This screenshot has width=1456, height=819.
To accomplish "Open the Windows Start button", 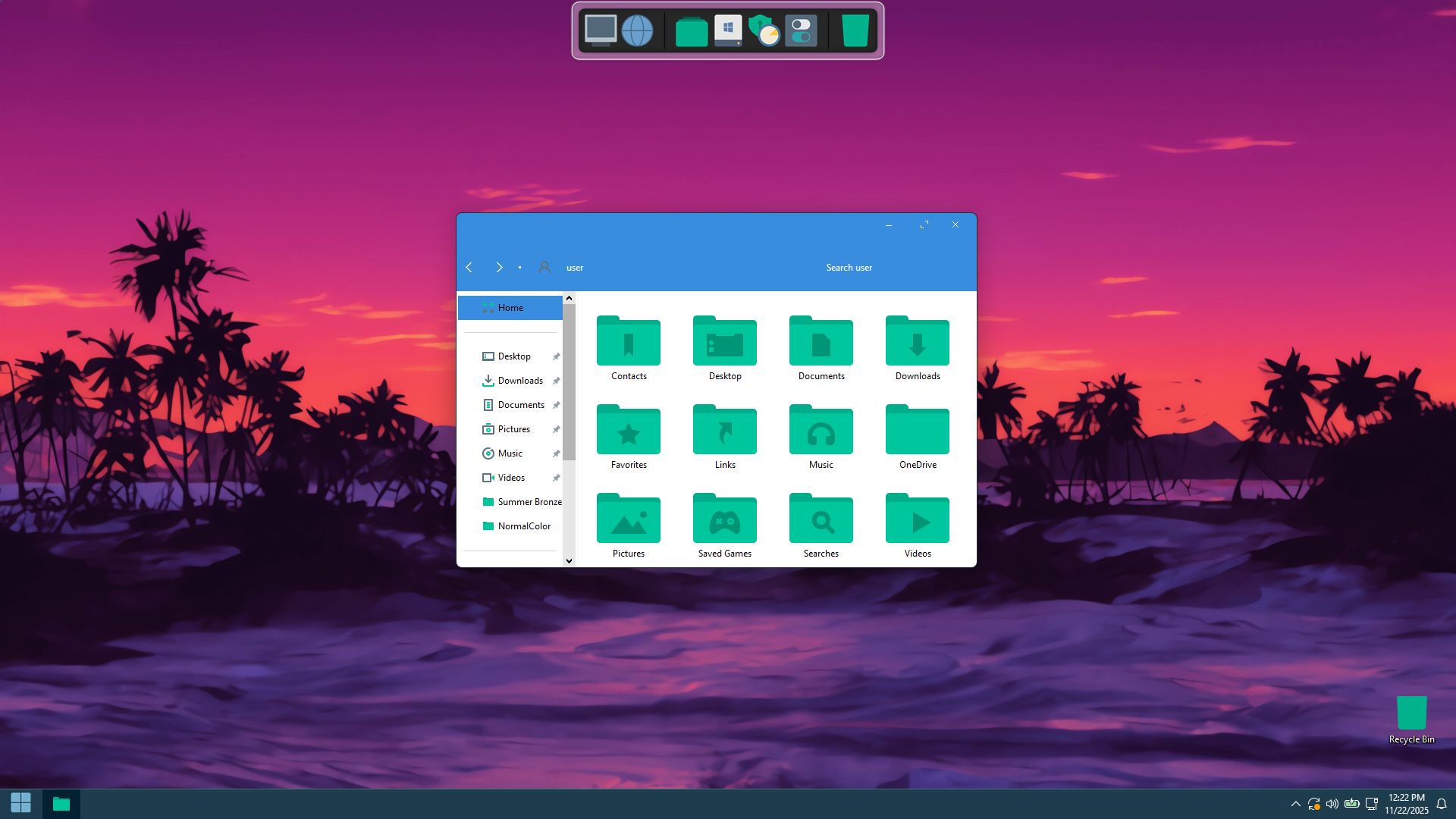I will click(x=21, y=803).
